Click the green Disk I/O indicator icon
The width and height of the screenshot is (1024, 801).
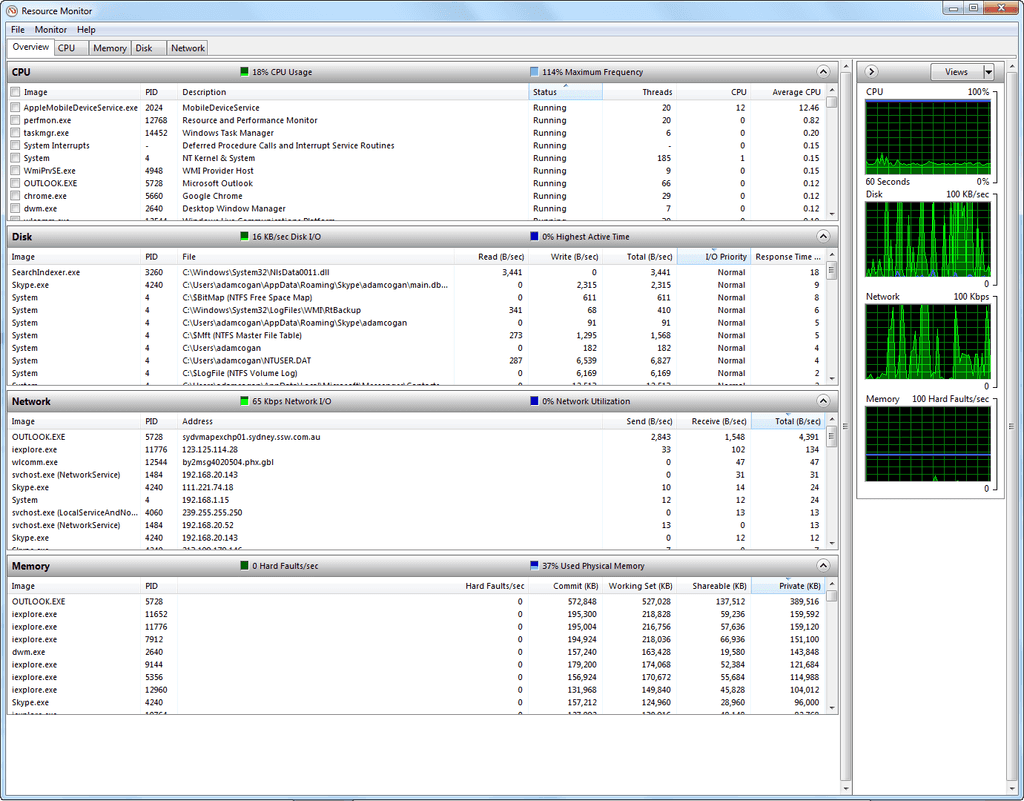point(243,236)
